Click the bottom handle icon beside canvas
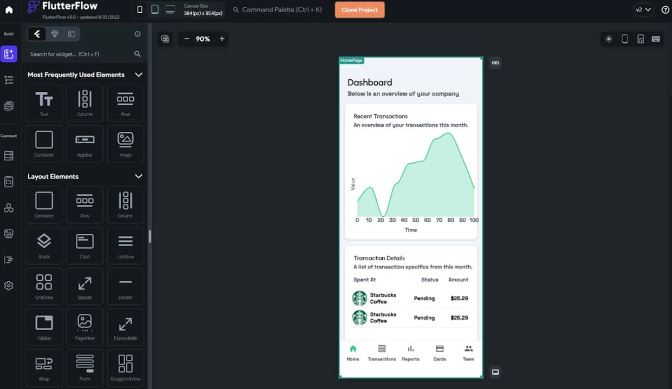672x389 pixels. (495, 372)
